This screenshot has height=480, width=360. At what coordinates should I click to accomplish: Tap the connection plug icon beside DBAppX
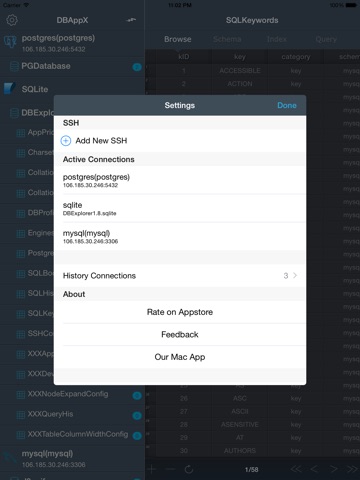pos(131,20)
